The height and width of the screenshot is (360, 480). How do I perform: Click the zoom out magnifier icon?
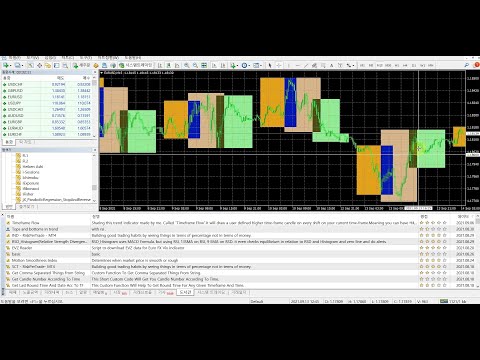coord(195,66)
